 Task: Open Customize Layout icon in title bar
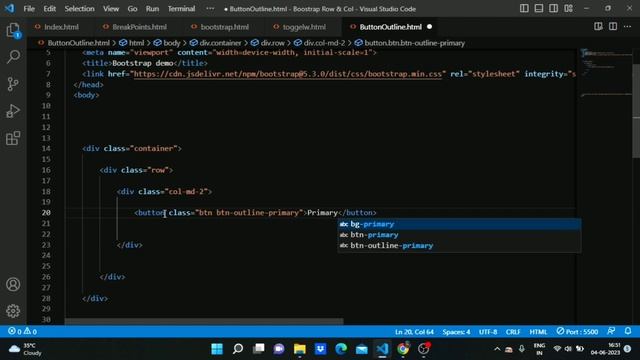[568, 9]
